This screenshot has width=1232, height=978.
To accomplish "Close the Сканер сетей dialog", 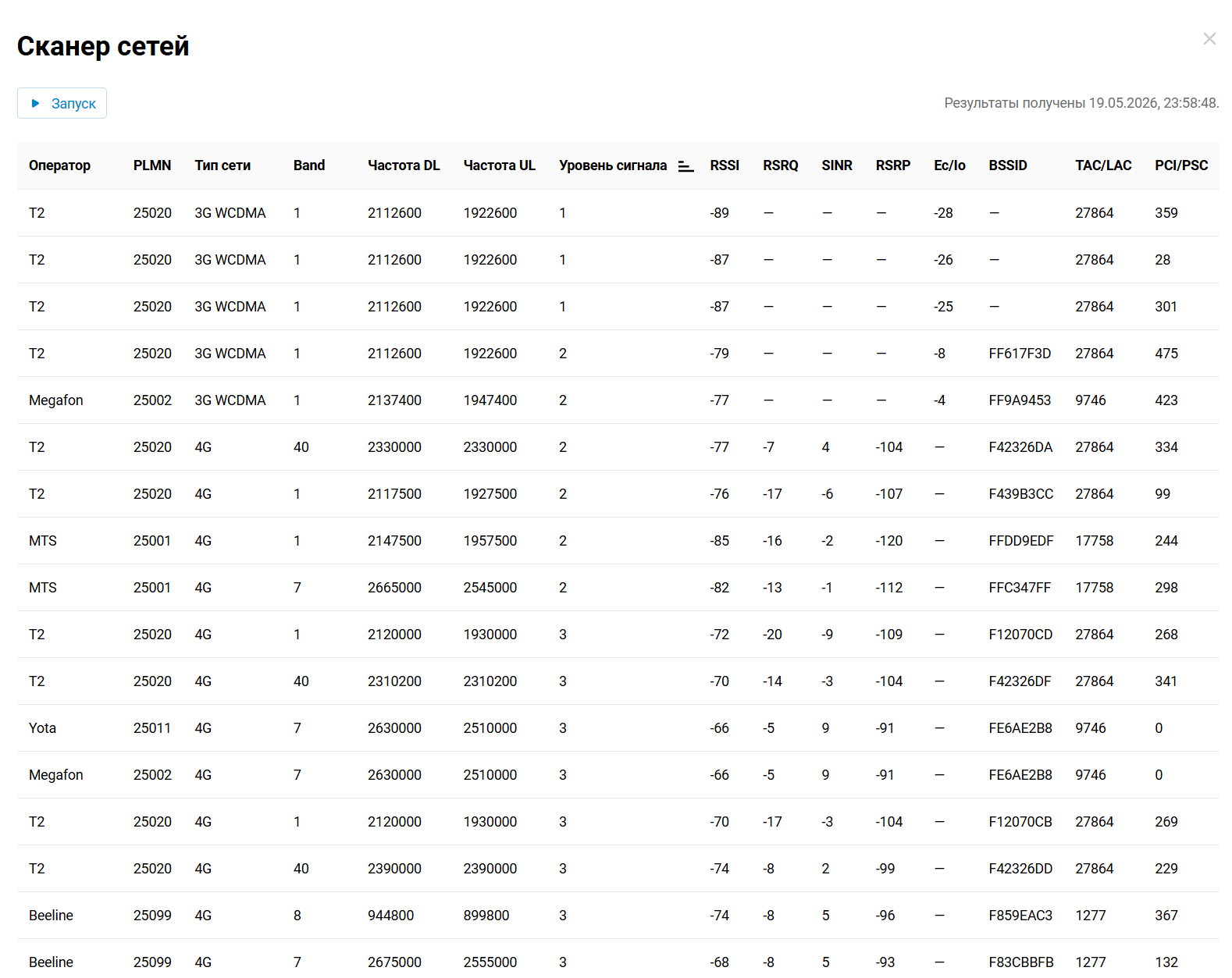I will [x=1209, y=39].
